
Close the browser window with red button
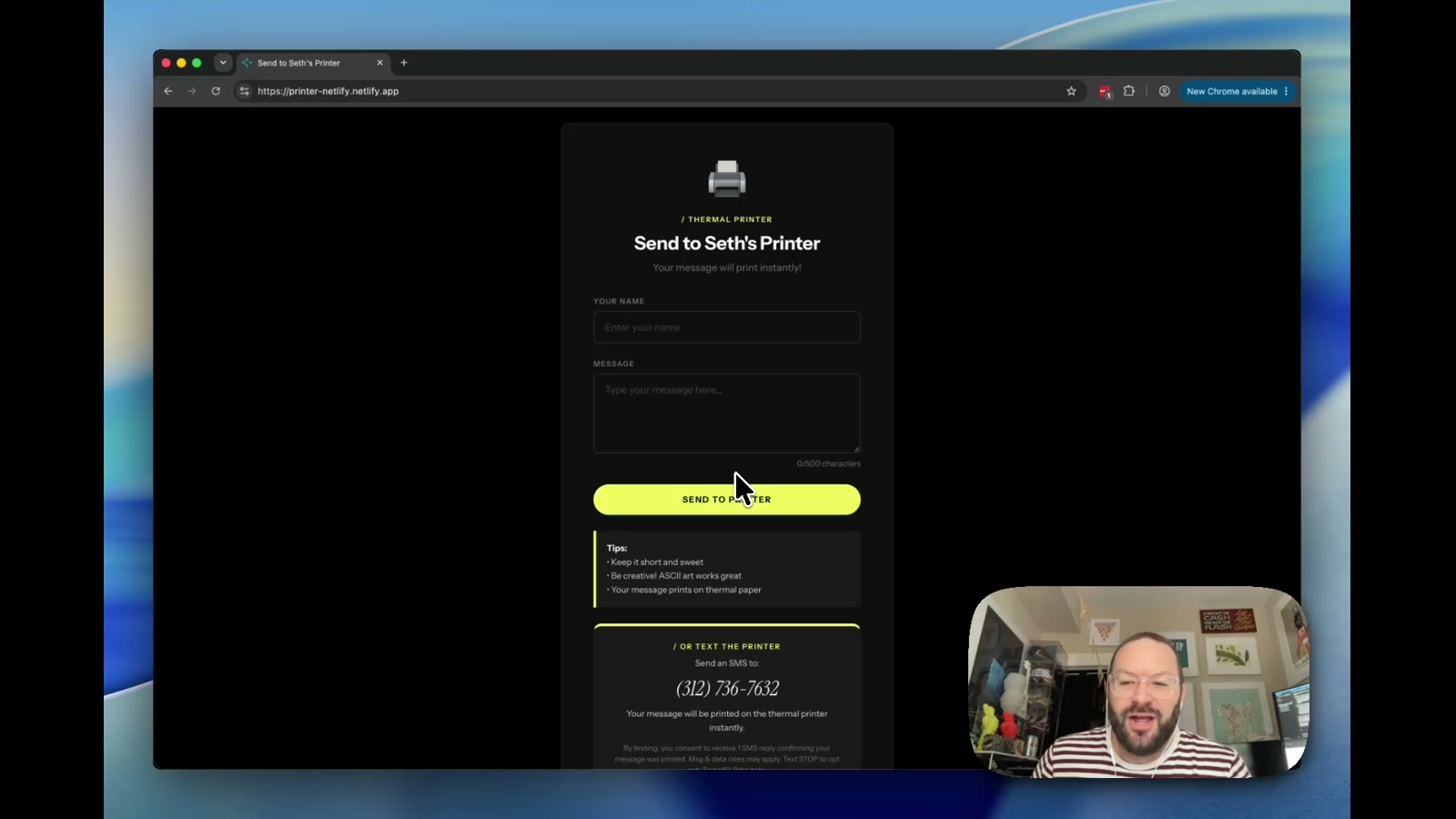[x=167, y=63]
